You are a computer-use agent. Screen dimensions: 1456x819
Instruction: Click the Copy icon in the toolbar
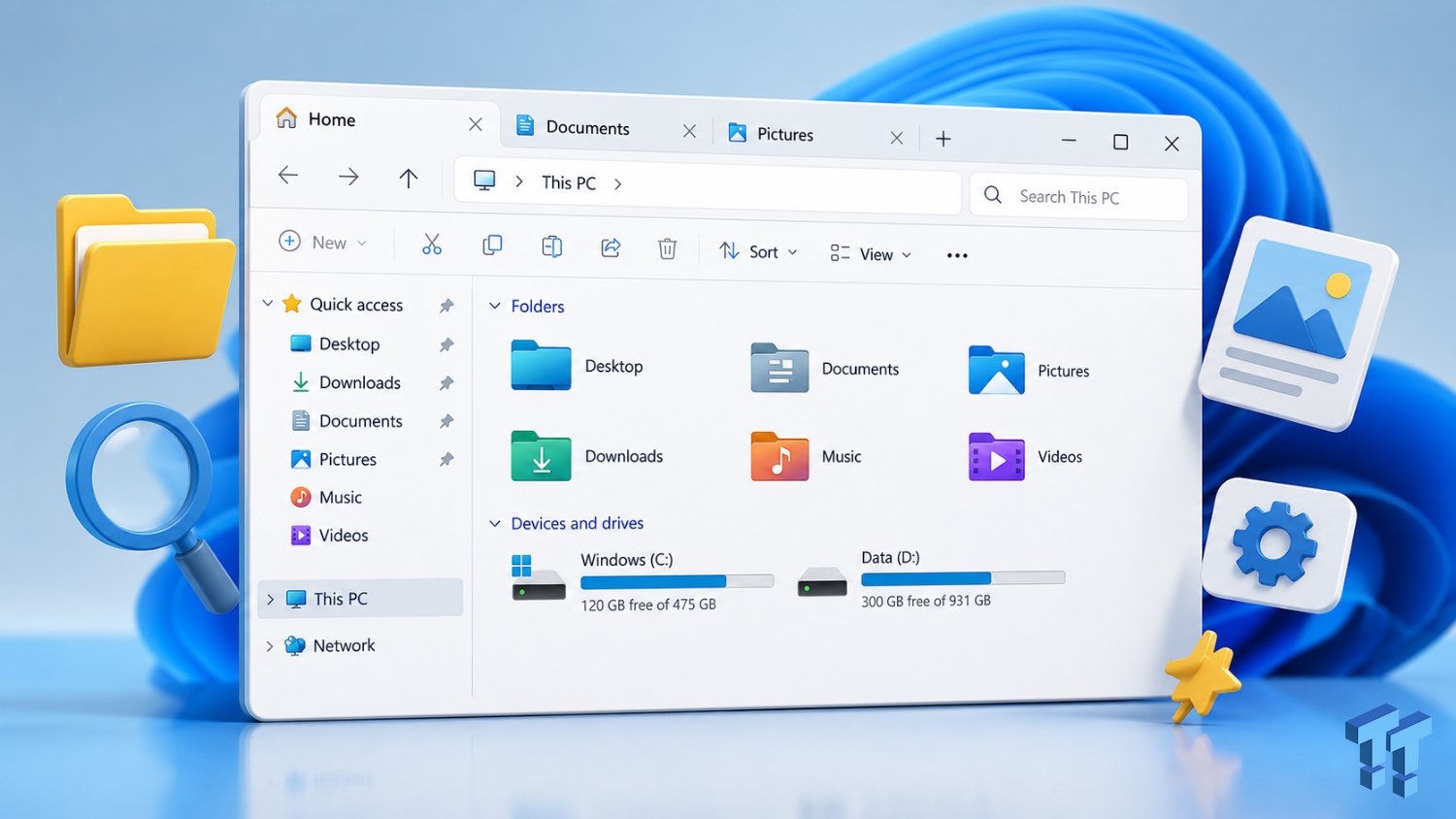[x=492, y=246]
